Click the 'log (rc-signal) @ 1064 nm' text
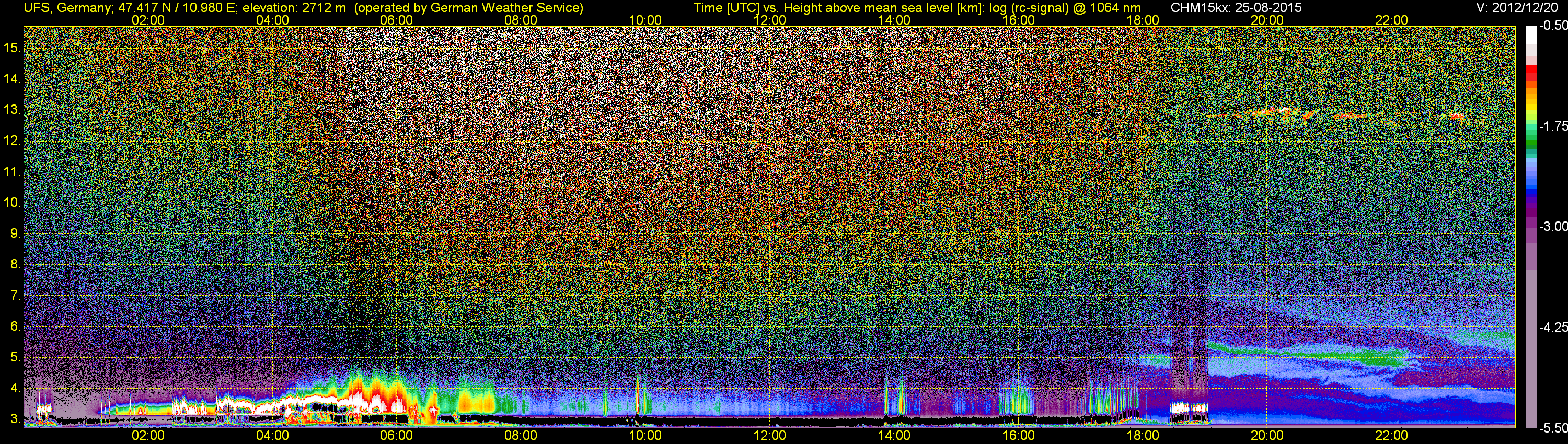This screenshot has height=444, width=1568. click(1064, 8)
